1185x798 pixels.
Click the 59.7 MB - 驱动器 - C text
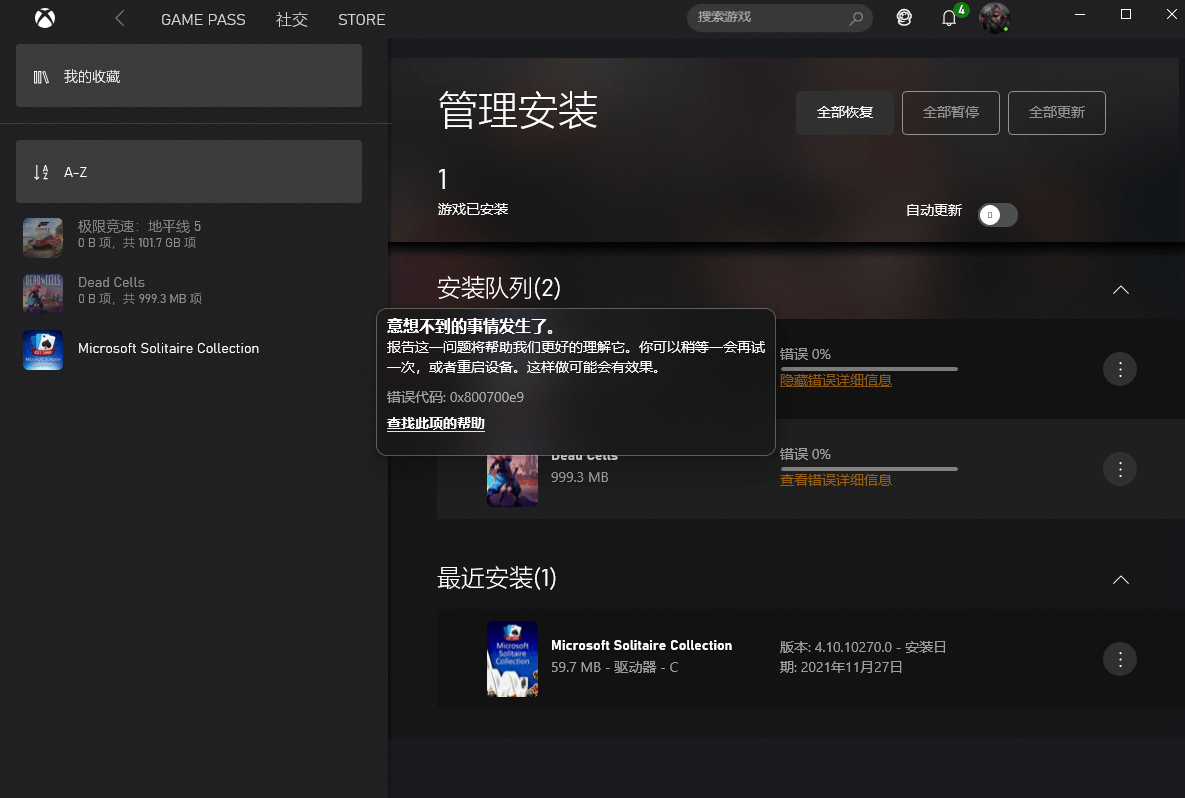coord(614,667)
